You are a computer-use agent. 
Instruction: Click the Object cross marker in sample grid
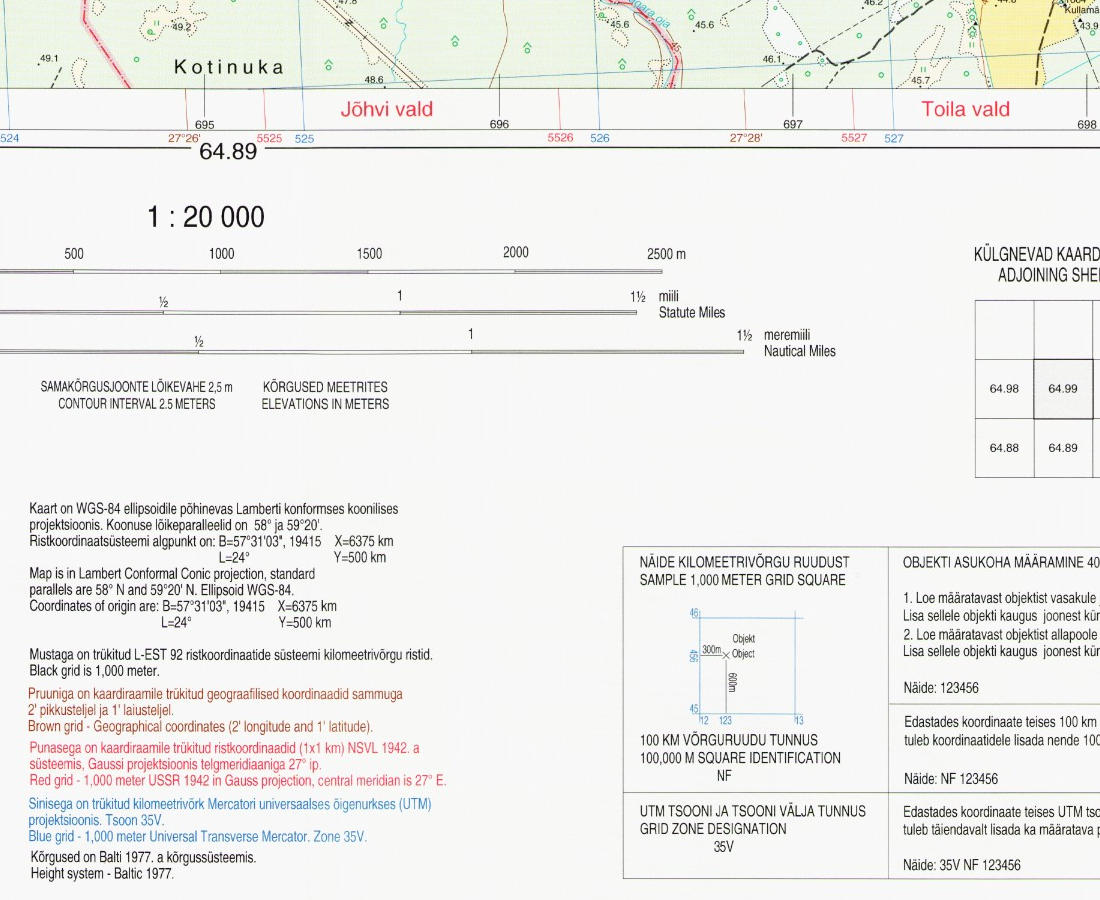coord(726,655)
